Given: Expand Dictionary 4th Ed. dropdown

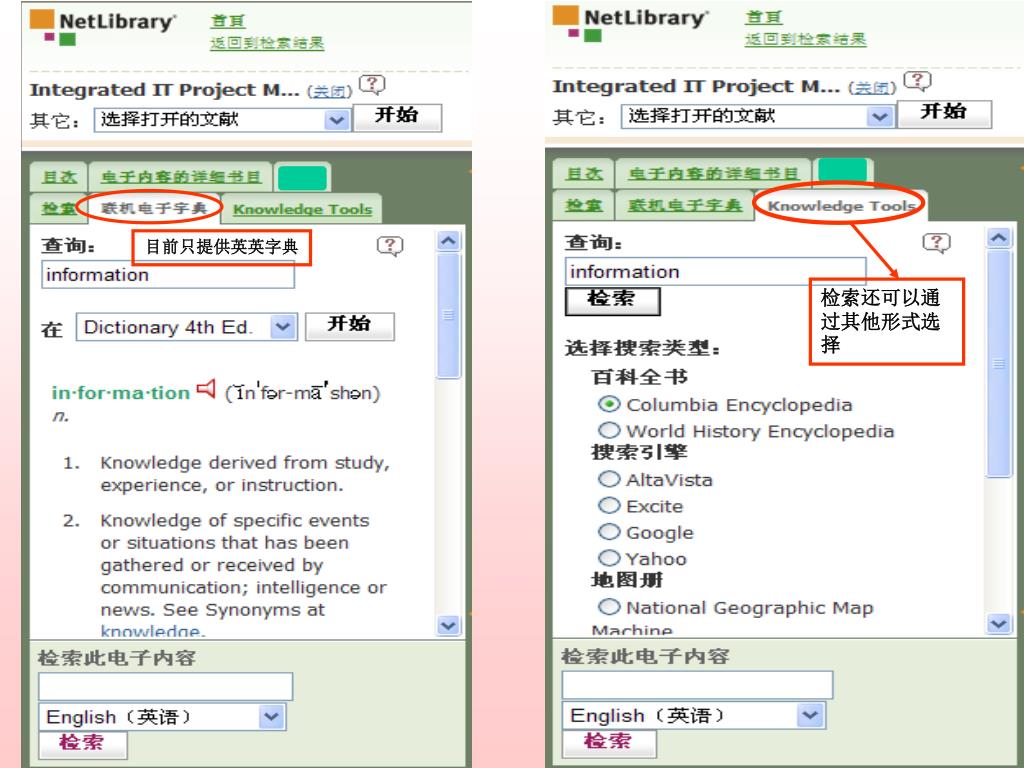Looking at the screenshot, I should [x=283, y=327].
